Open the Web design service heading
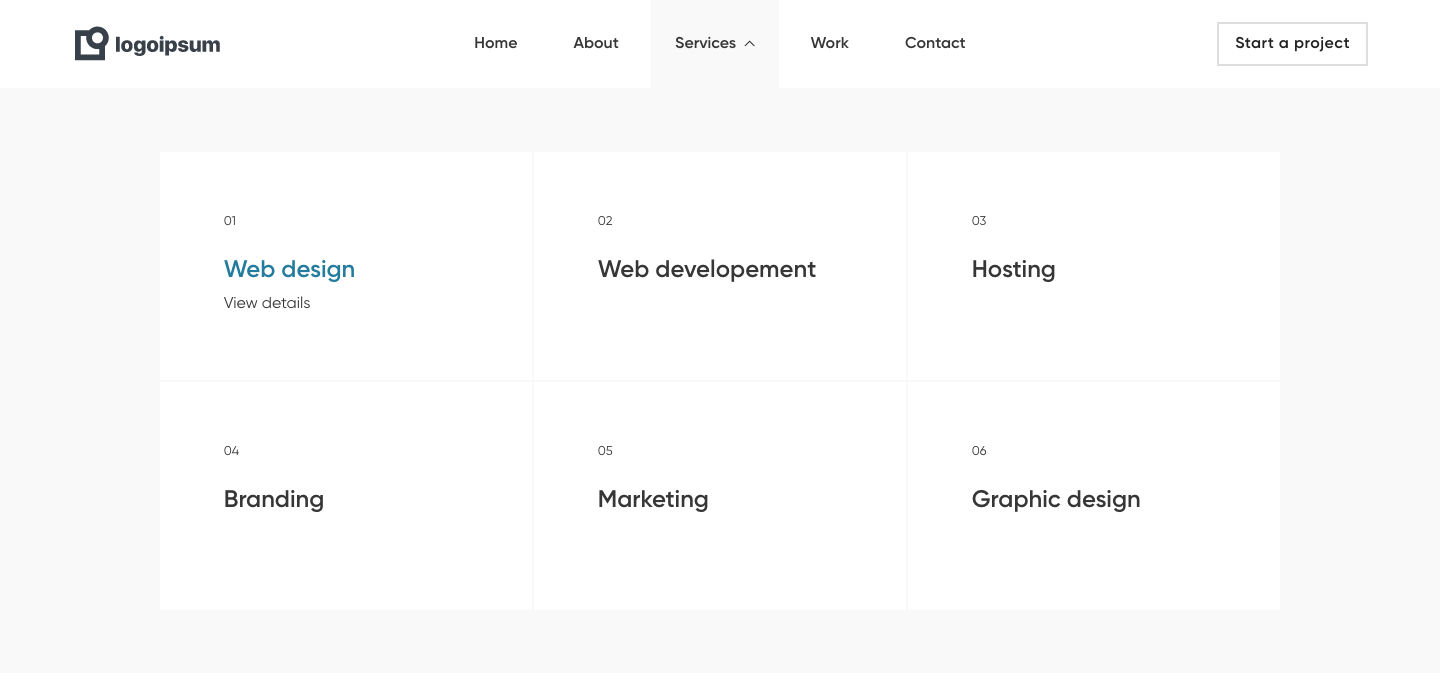This screenshot has height=673, width=1440. [289, 269]
